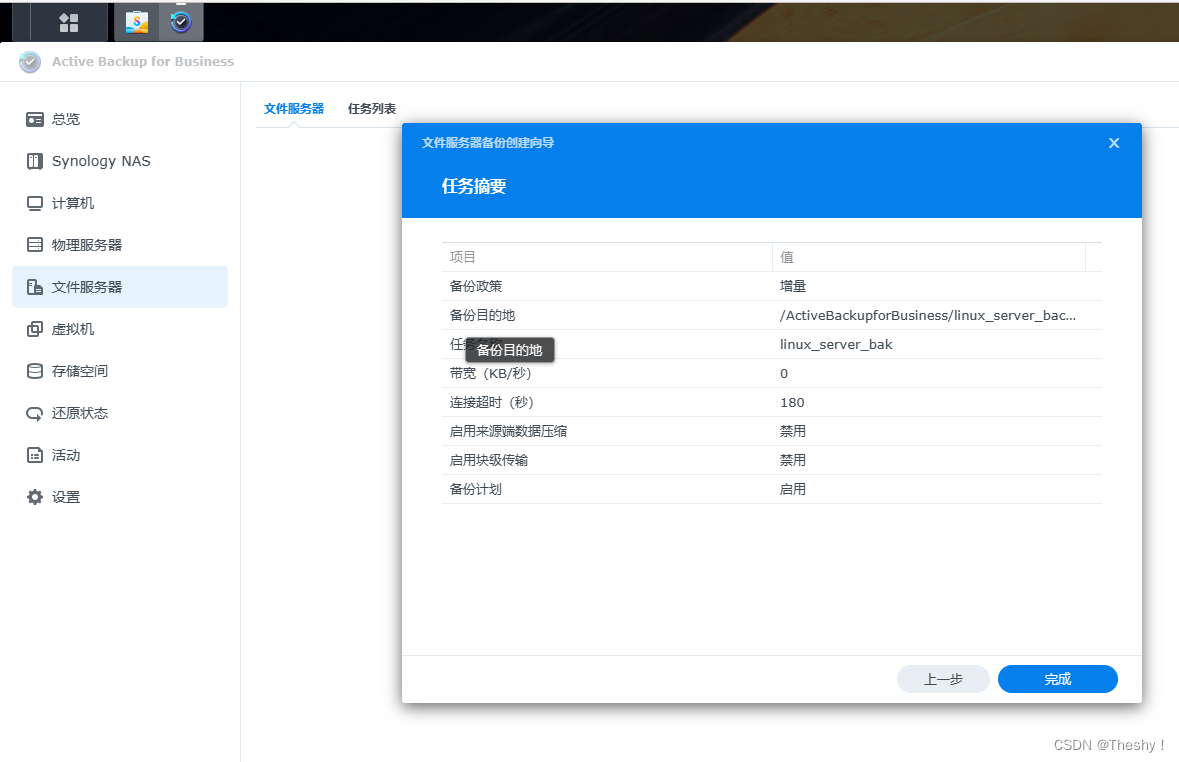
Task: Switch to the 任务列表 tab
Action: 371,108
